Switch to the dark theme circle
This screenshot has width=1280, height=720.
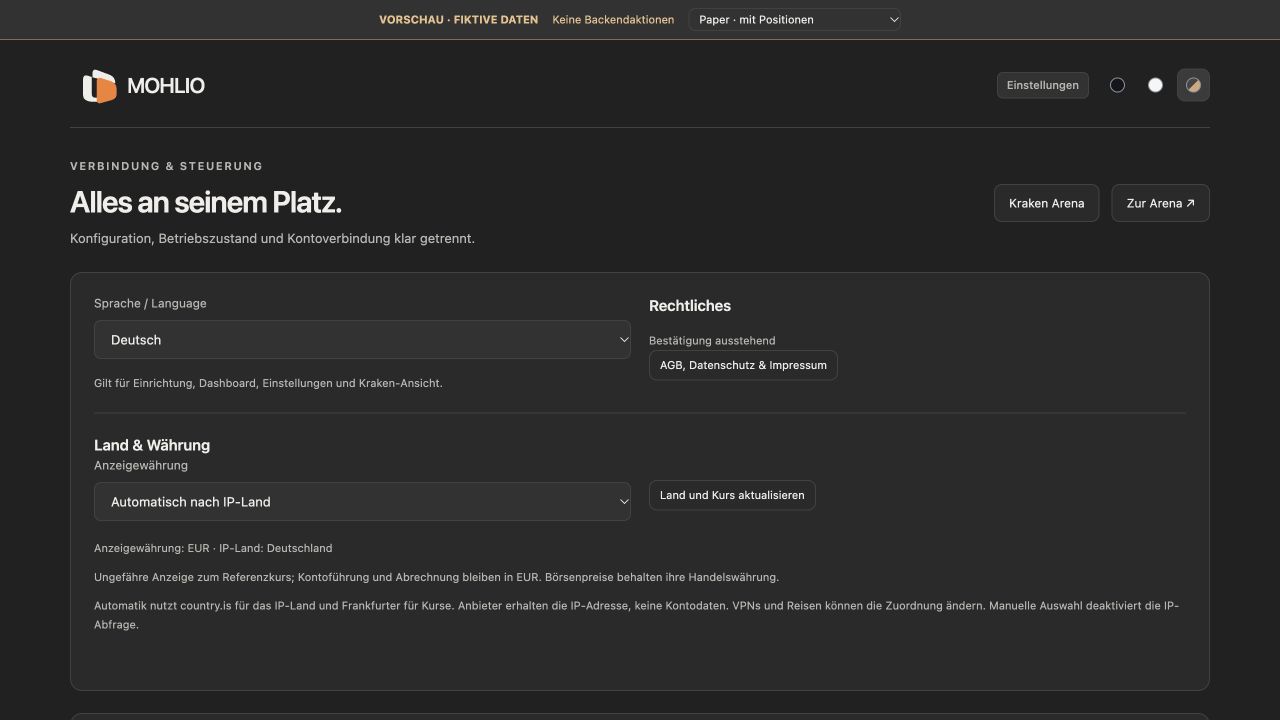tap(1117, 85)
